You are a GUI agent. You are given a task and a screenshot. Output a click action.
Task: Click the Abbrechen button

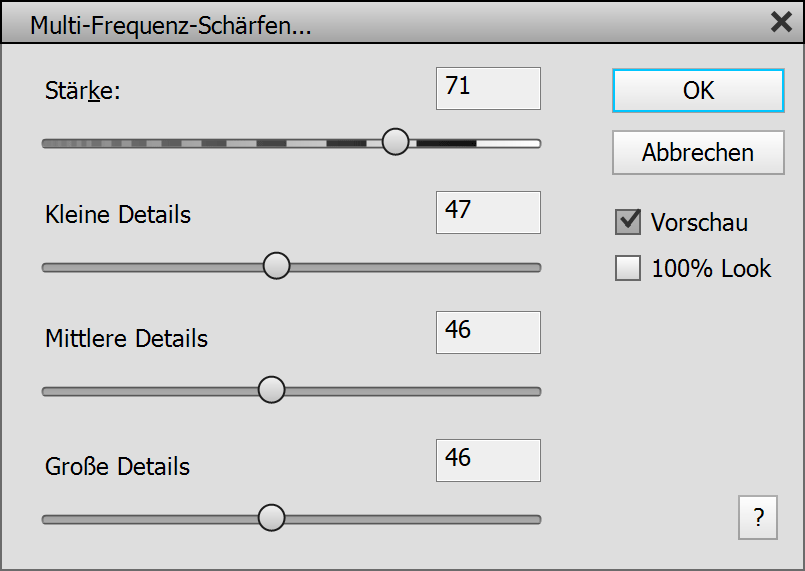point(698,153)
